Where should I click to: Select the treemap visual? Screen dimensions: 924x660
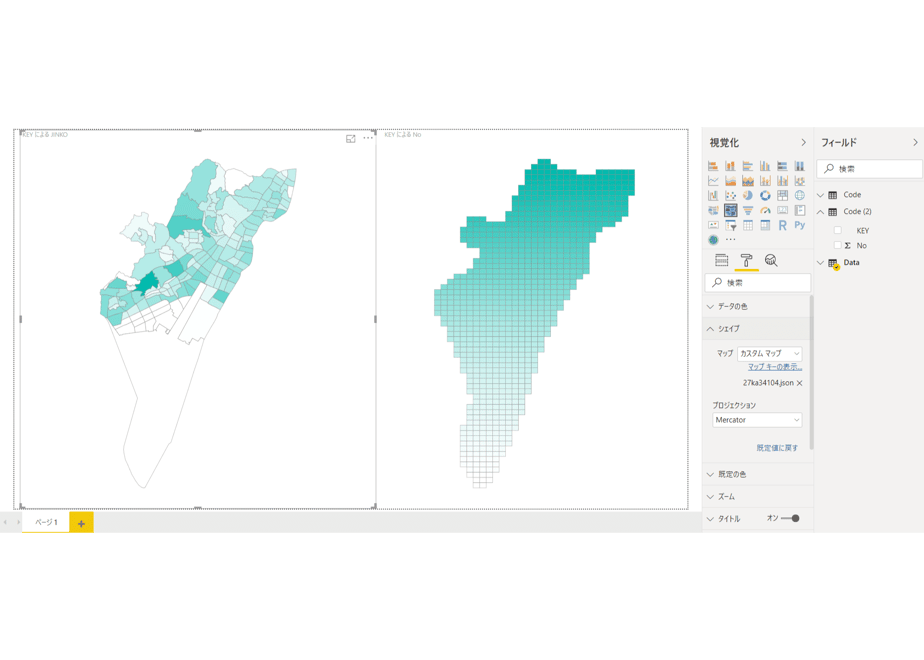tap(783, 196)
